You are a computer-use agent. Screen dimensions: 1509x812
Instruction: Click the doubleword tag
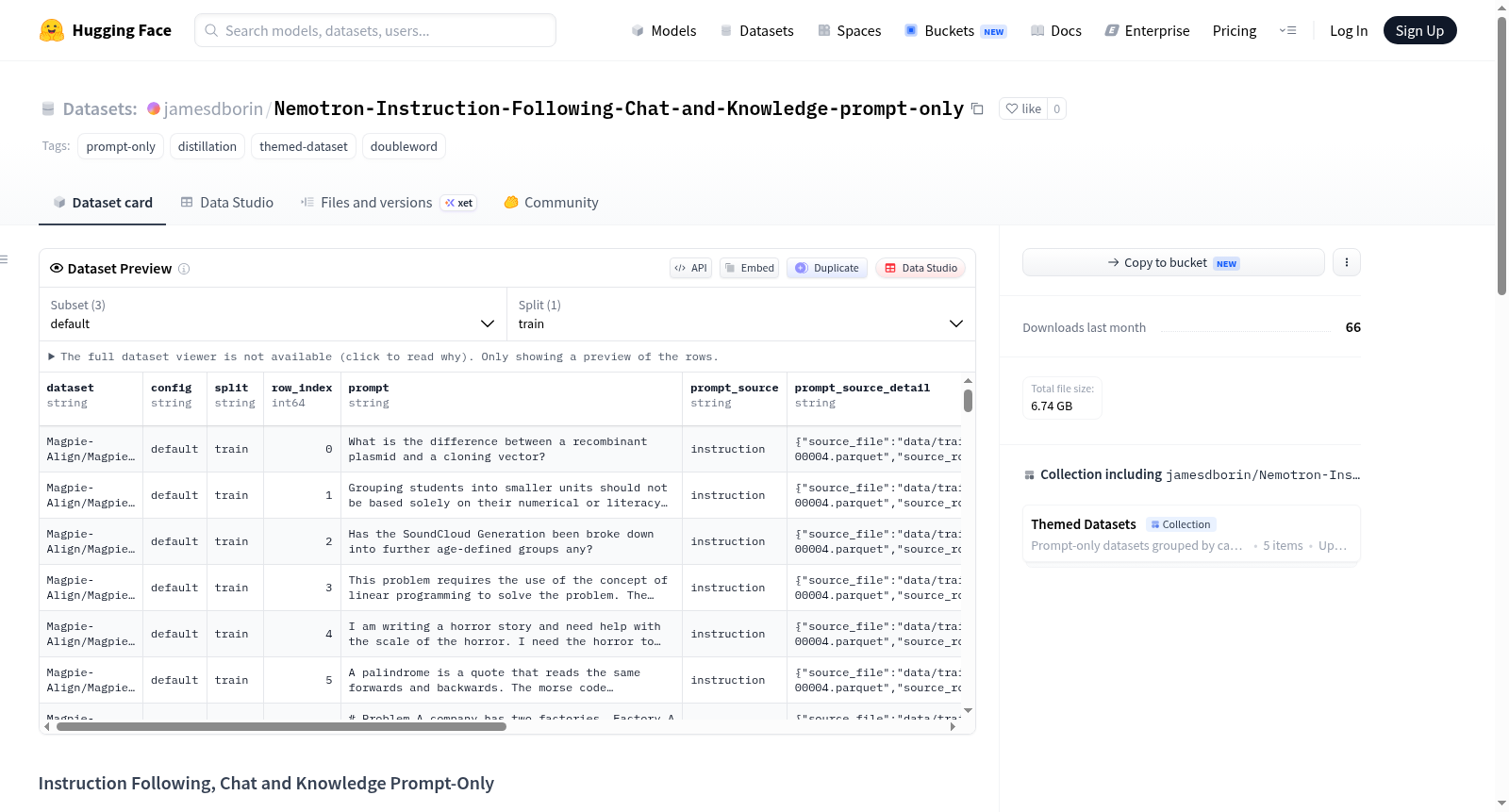404,146
